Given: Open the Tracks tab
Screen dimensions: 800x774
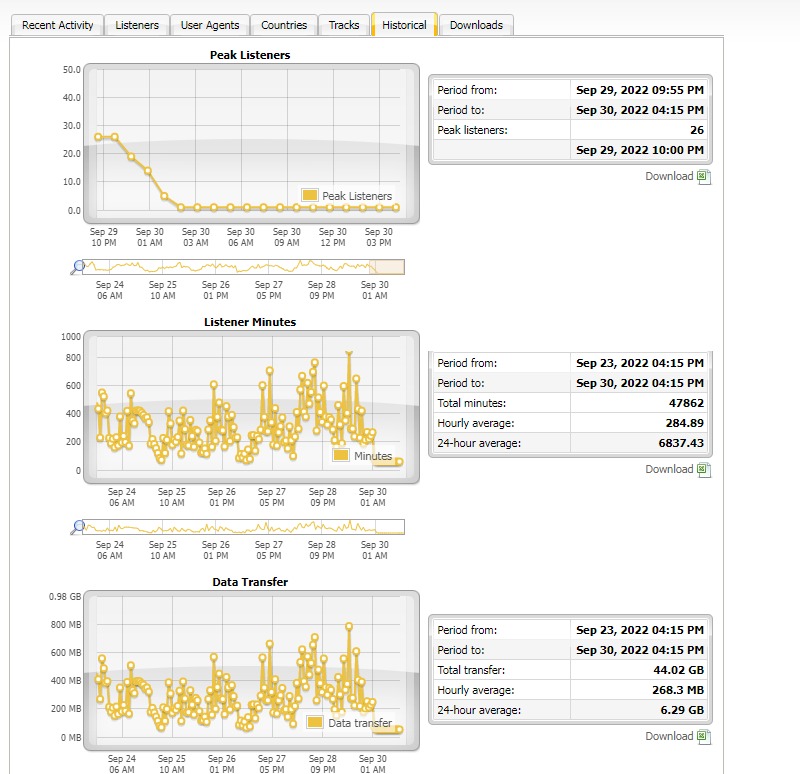Looking at the screenshot, I should pos(343,25).
